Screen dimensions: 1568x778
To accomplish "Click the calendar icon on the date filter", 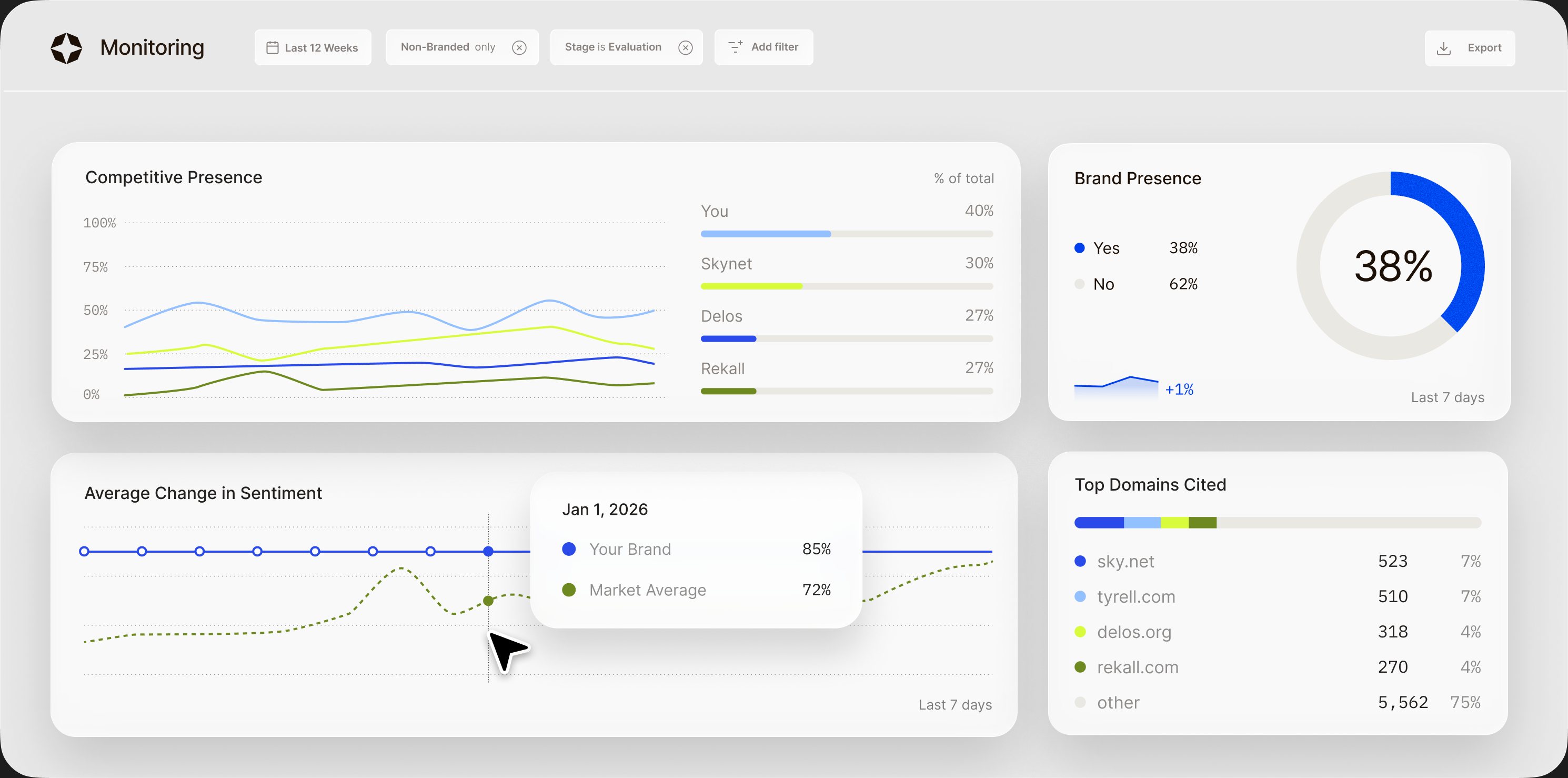I will 273,47.
